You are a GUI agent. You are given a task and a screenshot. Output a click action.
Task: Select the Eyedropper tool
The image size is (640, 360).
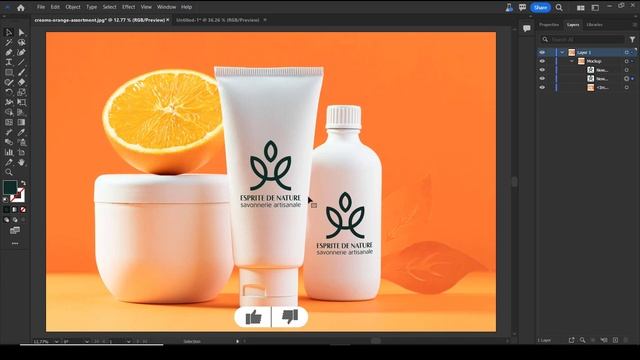pos(21,132)
